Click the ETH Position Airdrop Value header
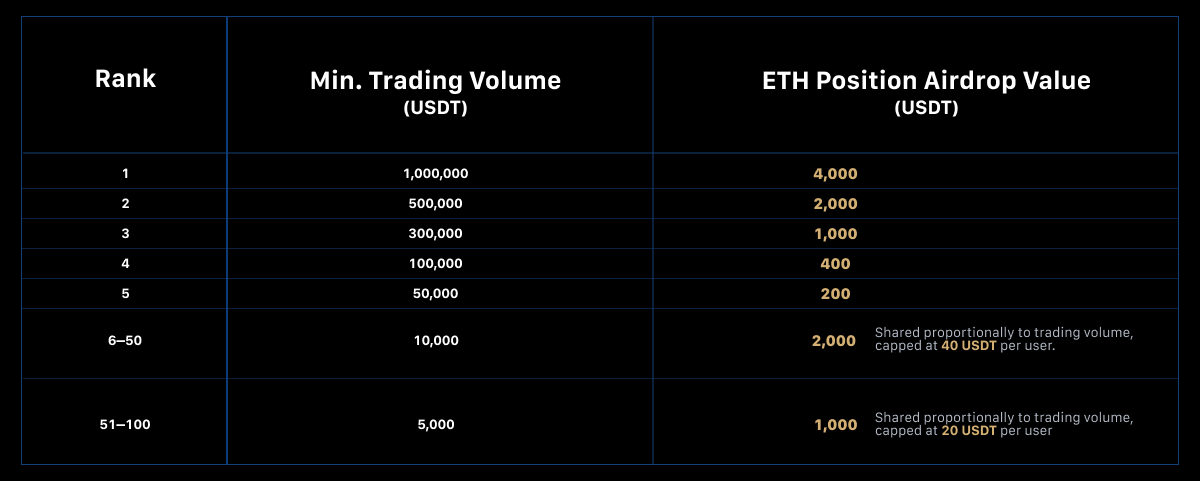This screenshot has width=1200, height=481. coord(926,81)
